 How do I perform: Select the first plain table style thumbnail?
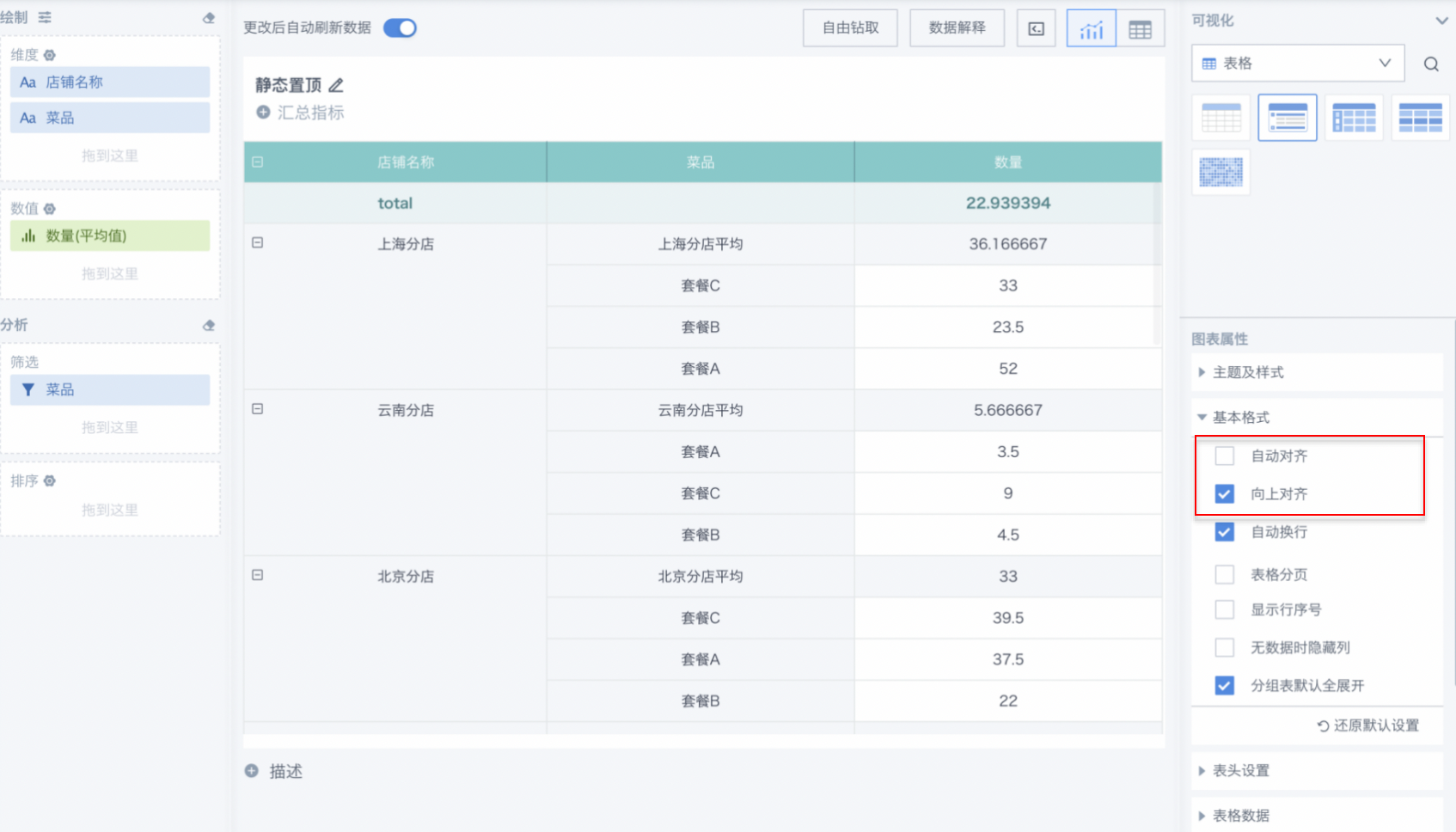pyautogui.click(x=1221, y=118)
